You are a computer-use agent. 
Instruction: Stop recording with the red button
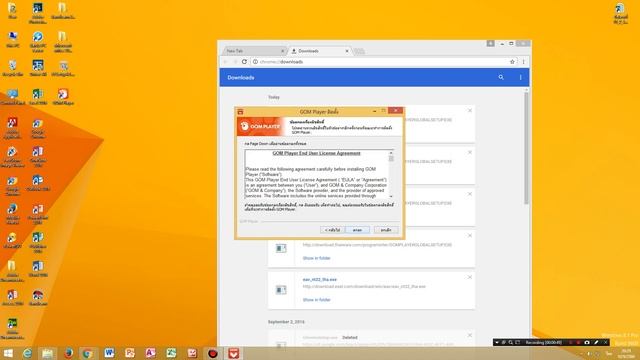tap(578, 342)
